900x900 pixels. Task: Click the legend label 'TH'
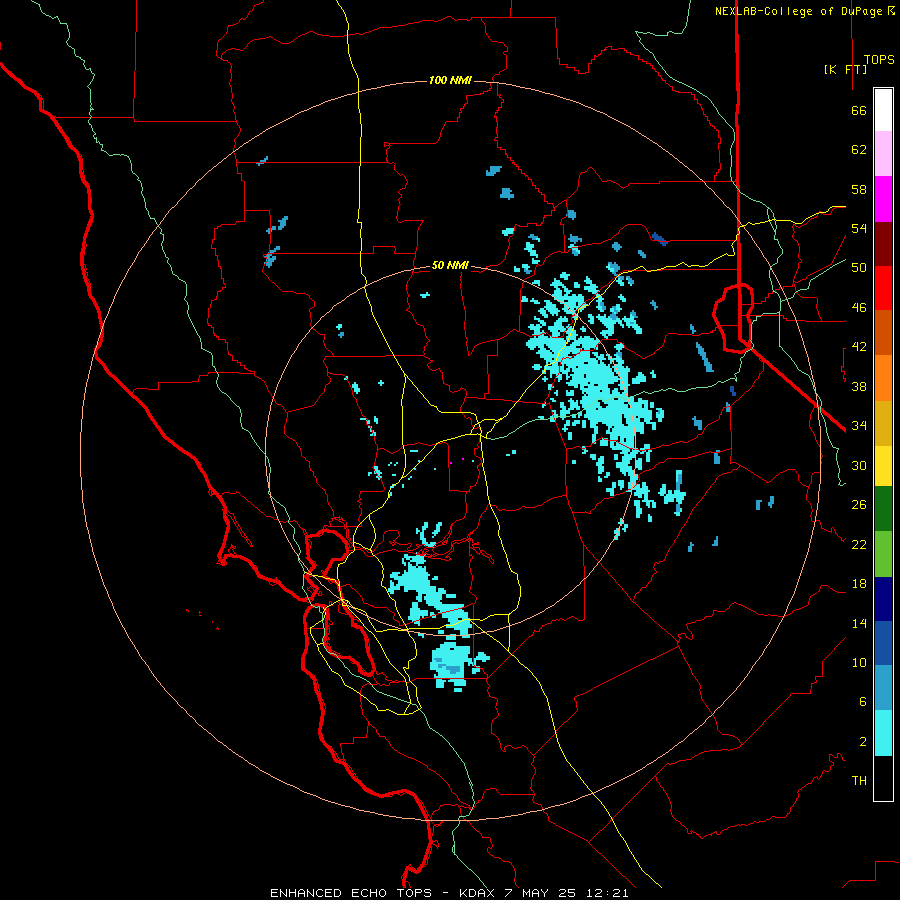[859, 781]
